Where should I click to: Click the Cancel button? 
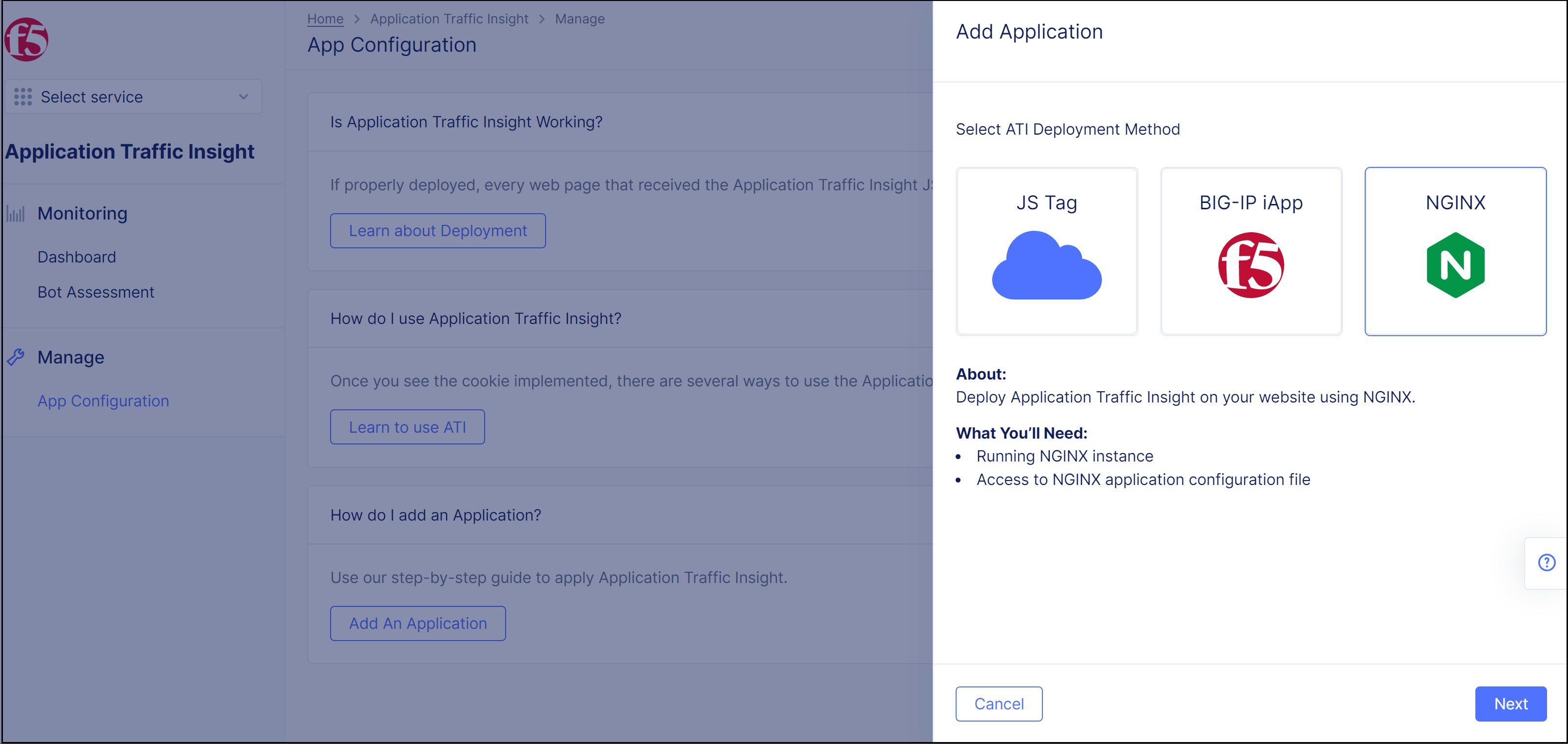click(x=999, y=704)
